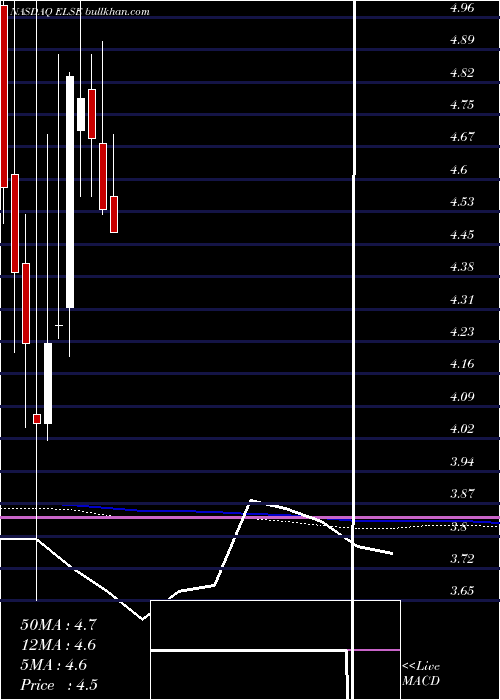
Task: Click the Price : 4.5 label
Action: pyautogui.click(x=59, y=685)
